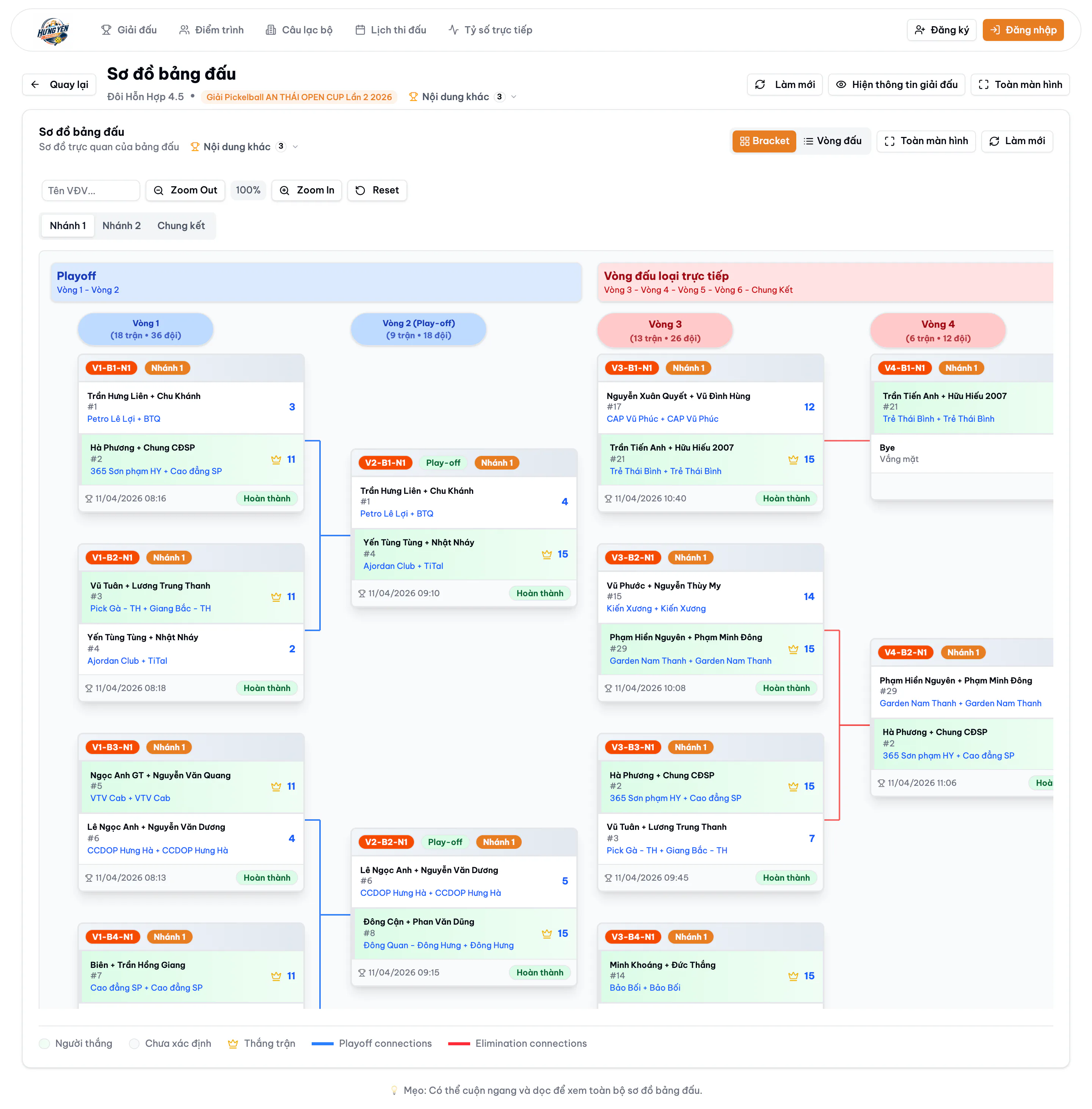
Task: Open the V1-B1-N1 match card header
Action: click(x=191, y=368)
